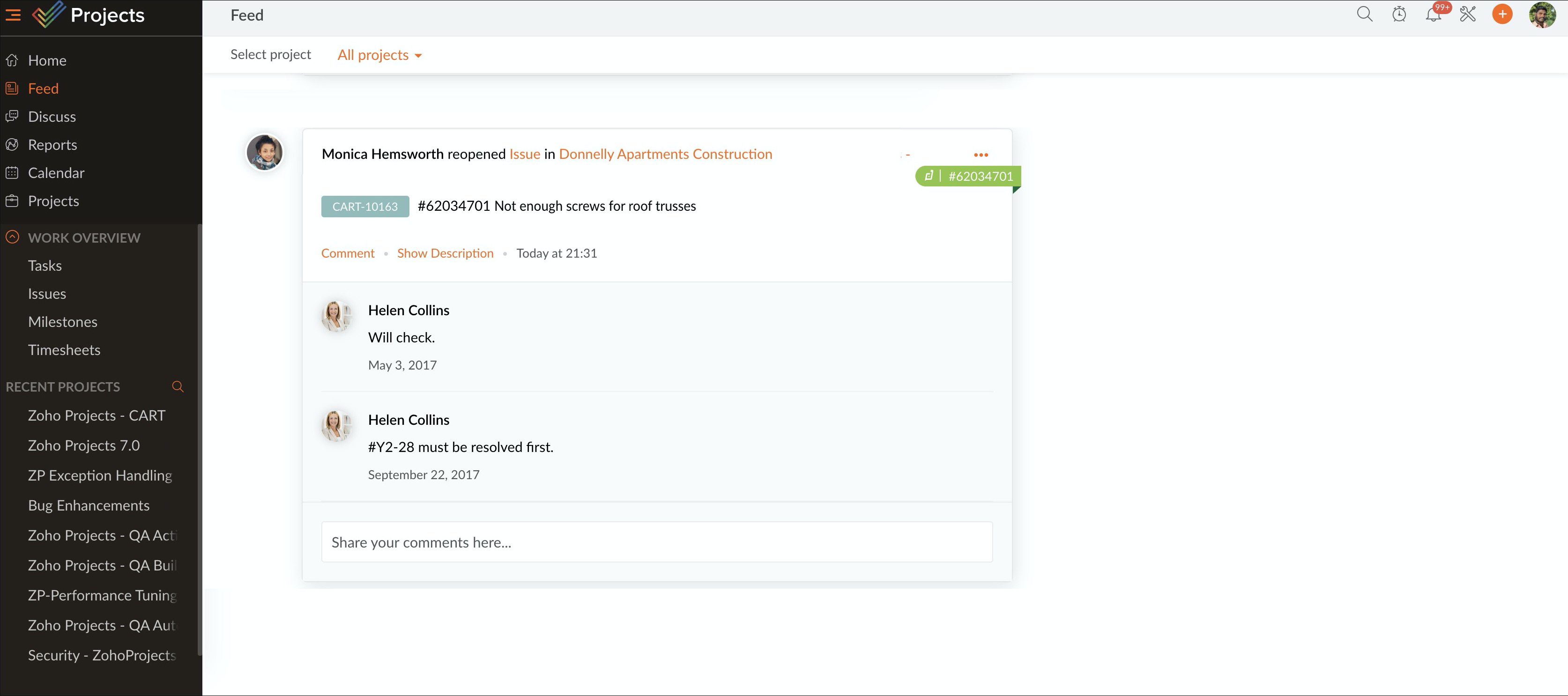The height and width of the screenshot is (696, 1568).
Task: Open the setup tools icon
Action: [x=1468, y=15]
